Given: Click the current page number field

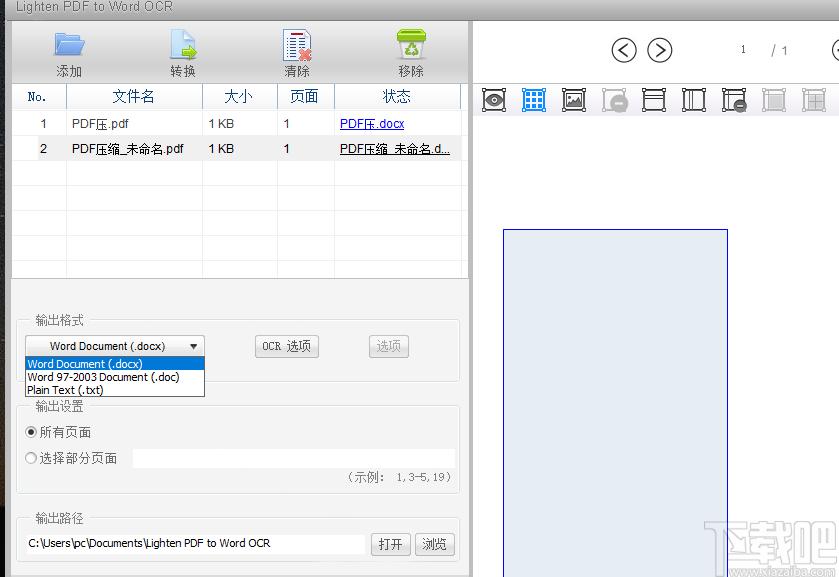Looking at the screenshot, I should [743, 50].
